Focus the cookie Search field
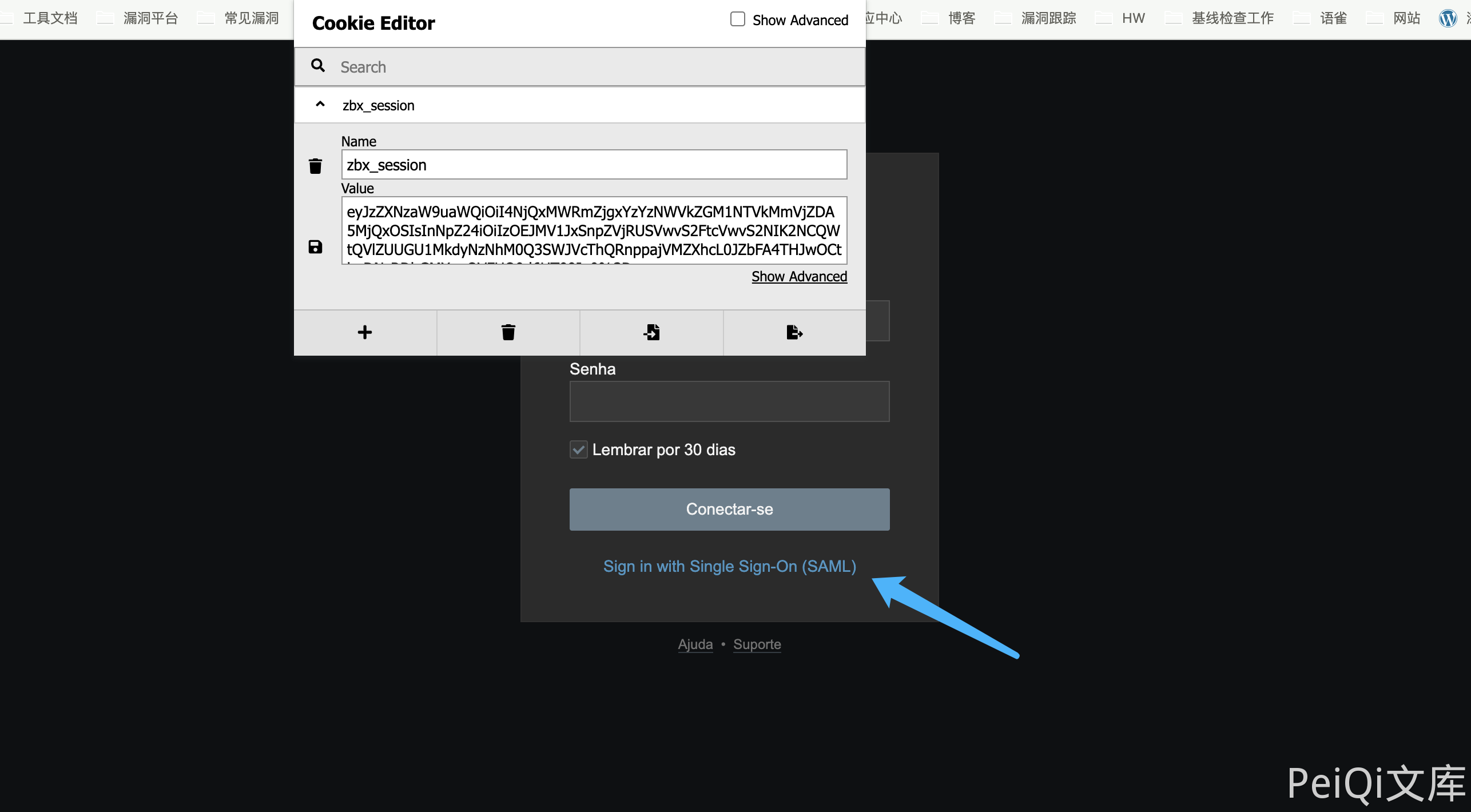1471x812 pixels. [595, 67]
